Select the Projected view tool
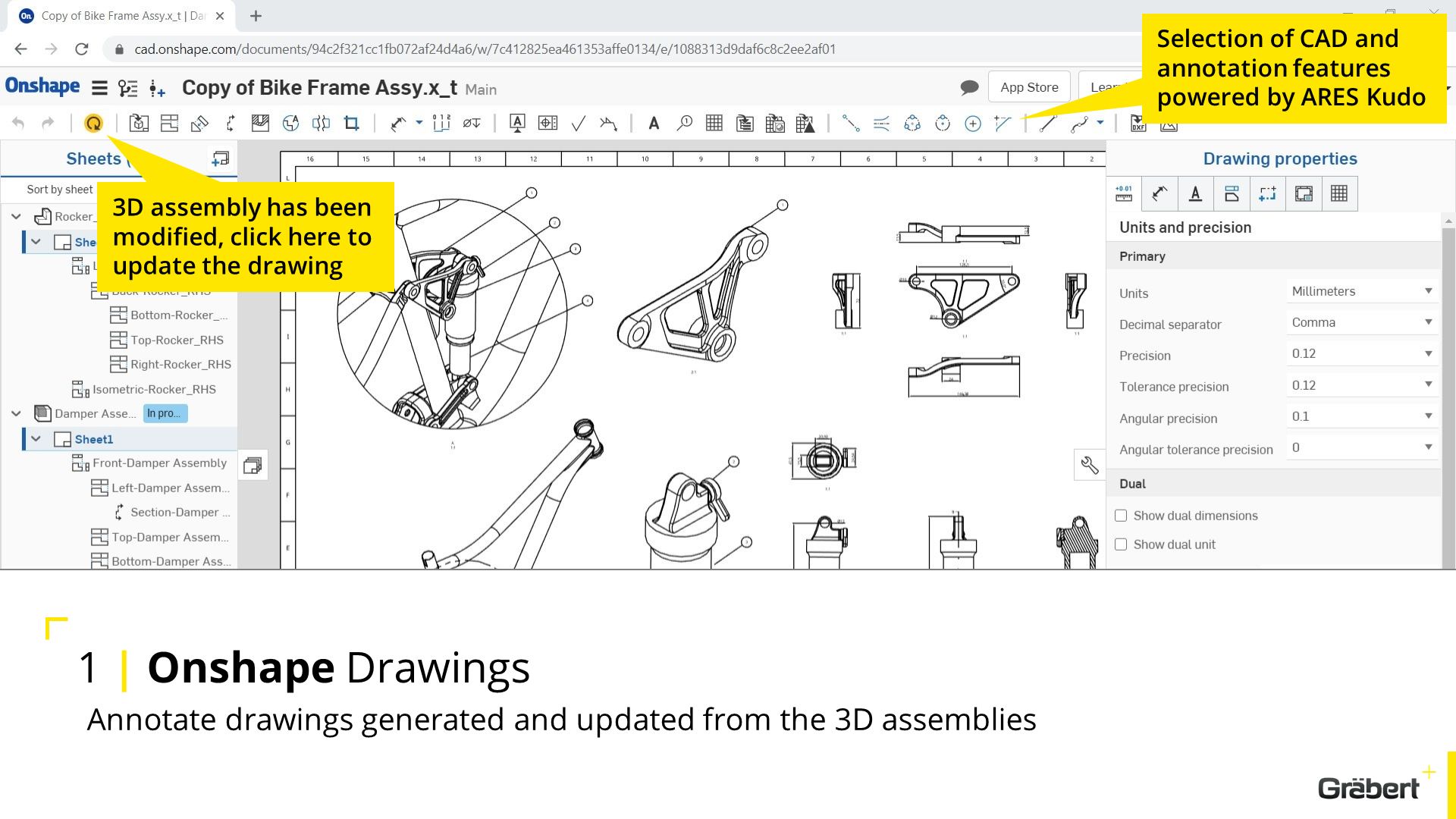The width and height of the screenshot is (1456, 819). coord(169,123)
